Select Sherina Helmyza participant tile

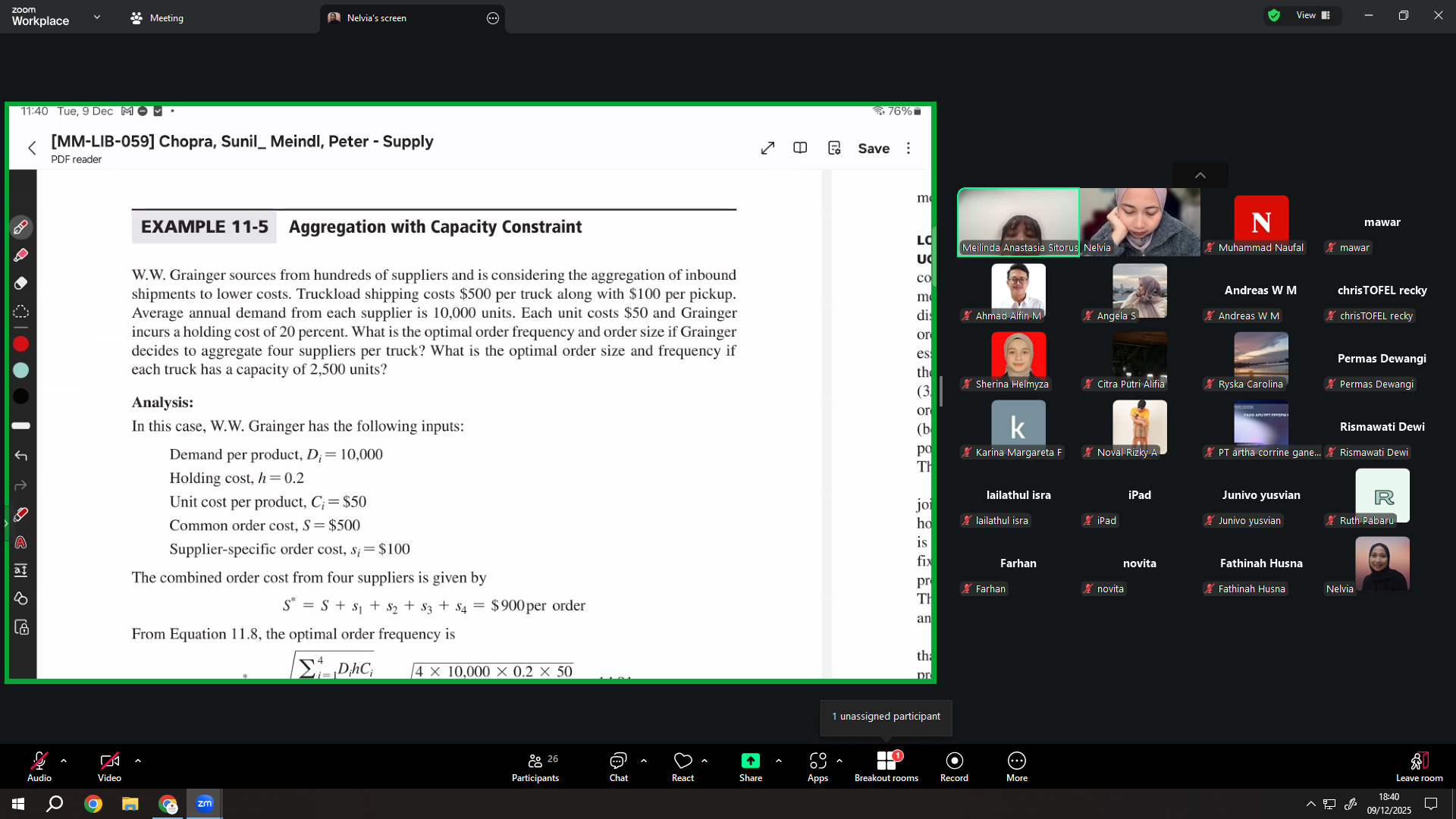tap(1018, 359)
